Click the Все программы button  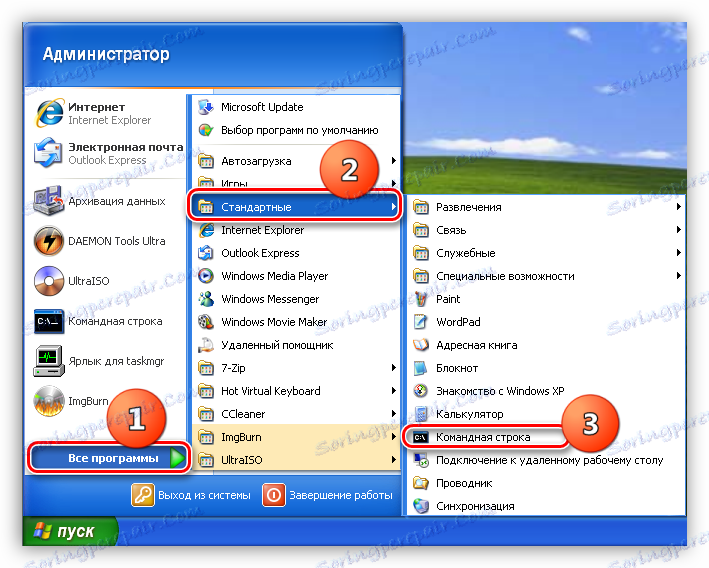coord(109,458)
